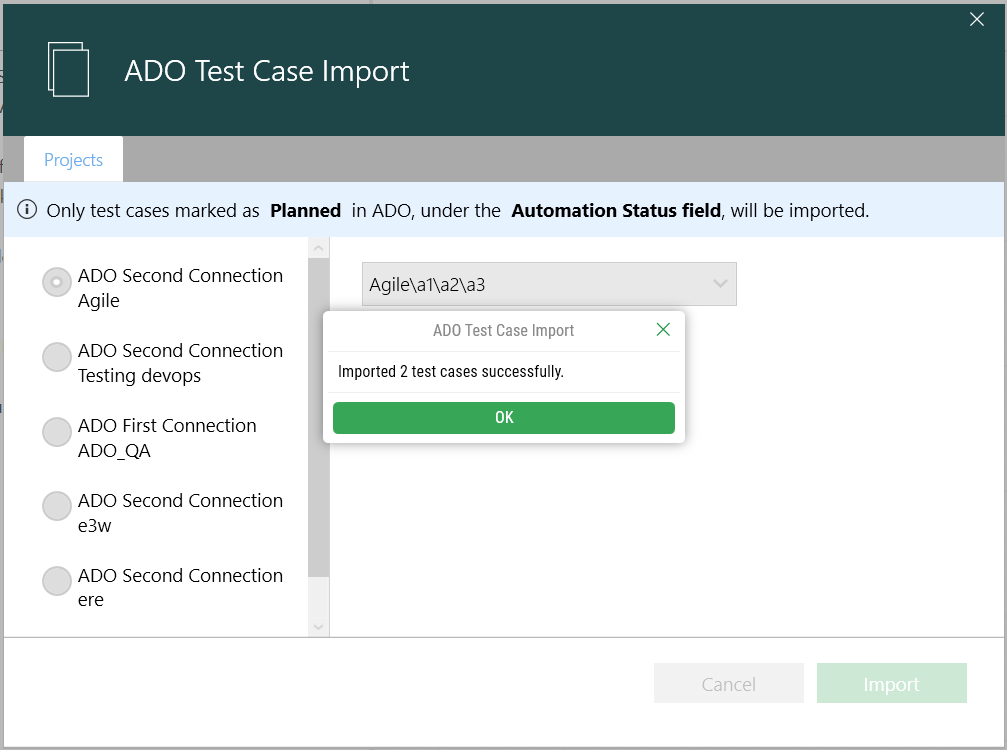Click the scrollbar up arrow
1007x750 pixels.
318,246
